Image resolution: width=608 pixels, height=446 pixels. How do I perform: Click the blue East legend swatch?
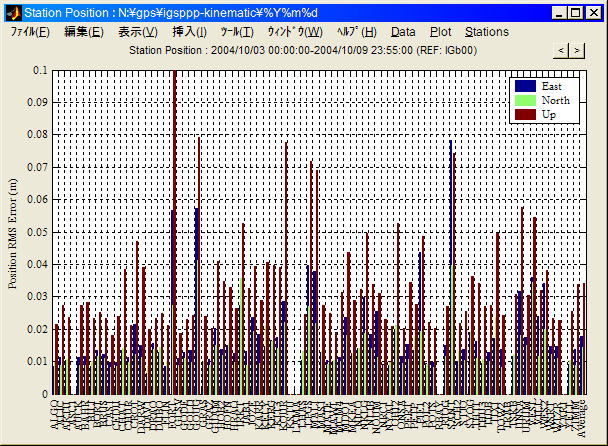[x=526, y=86]
